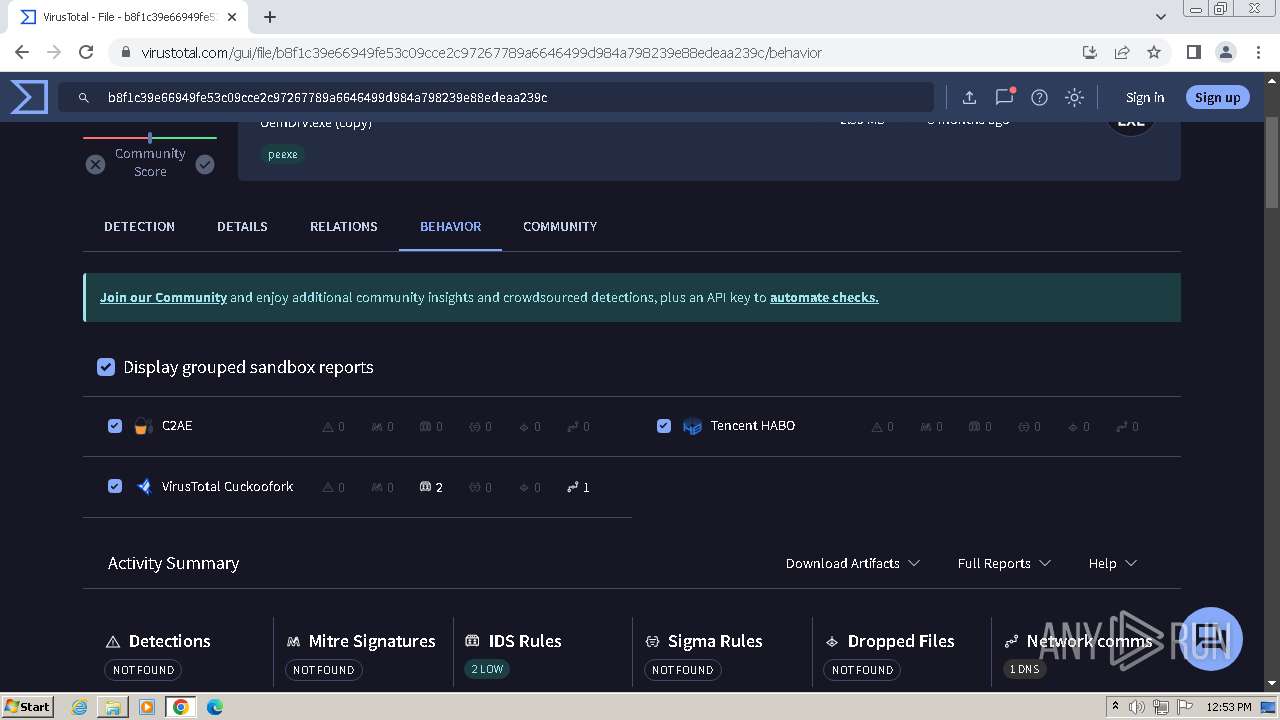Open the automate checks link
Image resolution: width=1280 pixels, height=720 pixels.
[x=824, y=297]
